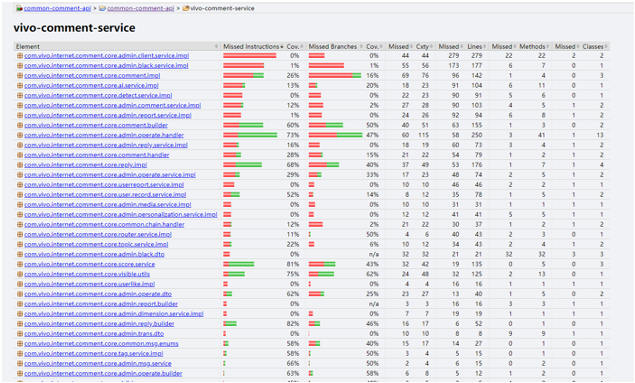
Task: Open the com.vivo.internet.comment.core.admin.operate.dto package link
Action: [98, 294]
